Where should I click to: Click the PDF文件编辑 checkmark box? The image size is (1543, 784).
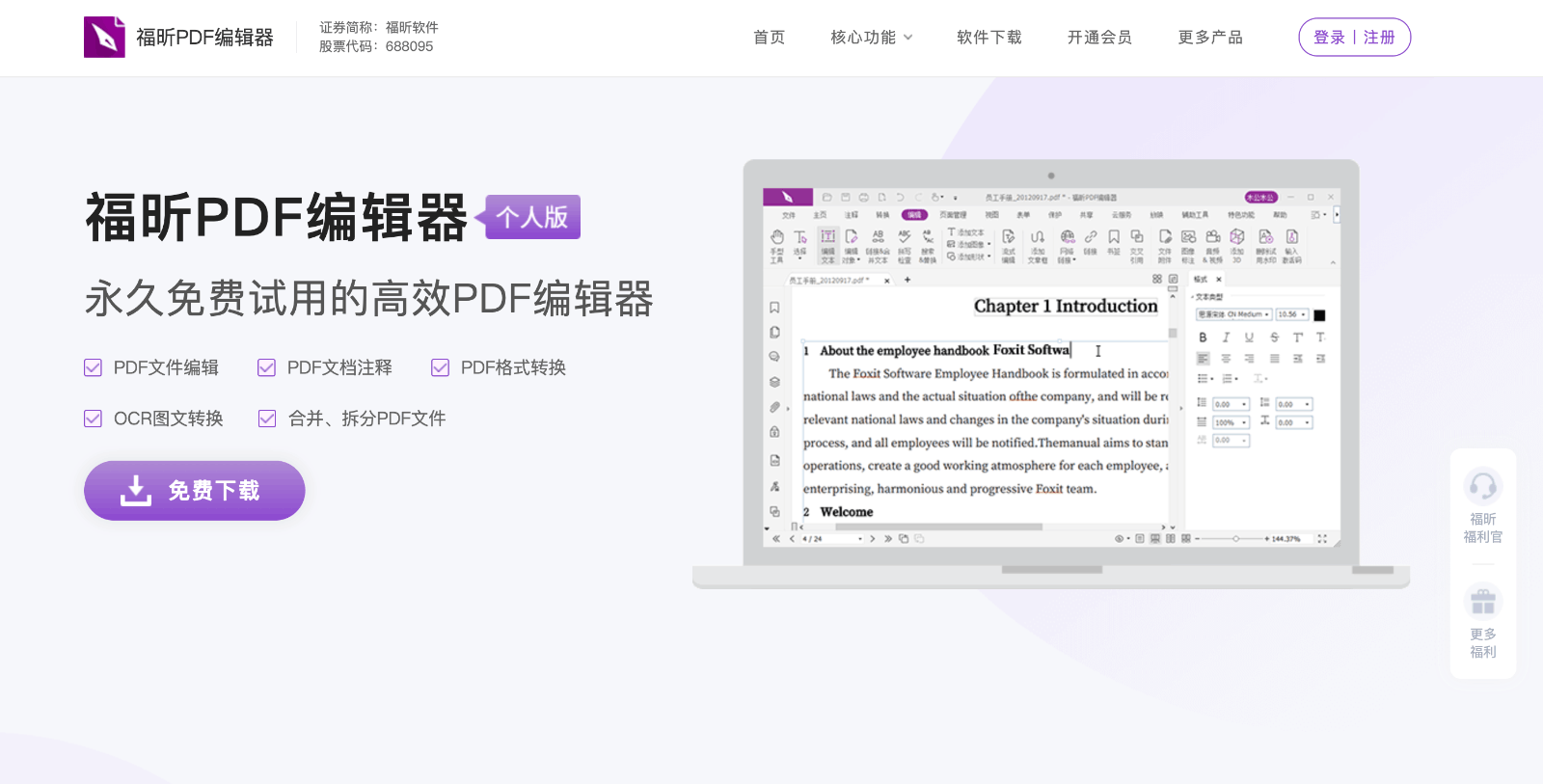94,367
